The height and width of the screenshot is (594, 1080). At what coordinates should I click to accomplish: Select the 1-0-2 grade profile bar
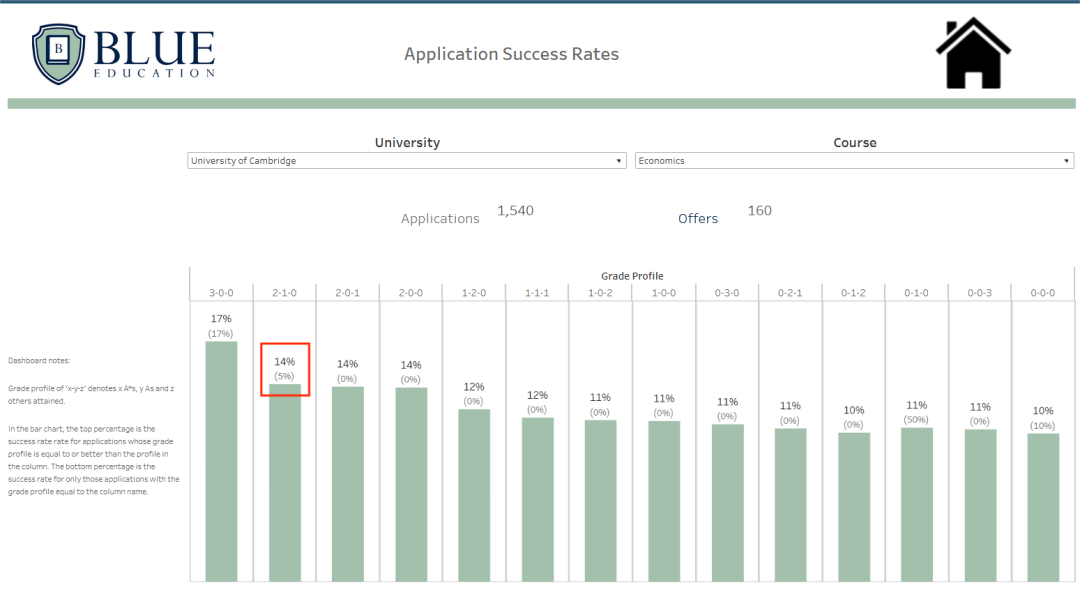[x=601, y=501]
